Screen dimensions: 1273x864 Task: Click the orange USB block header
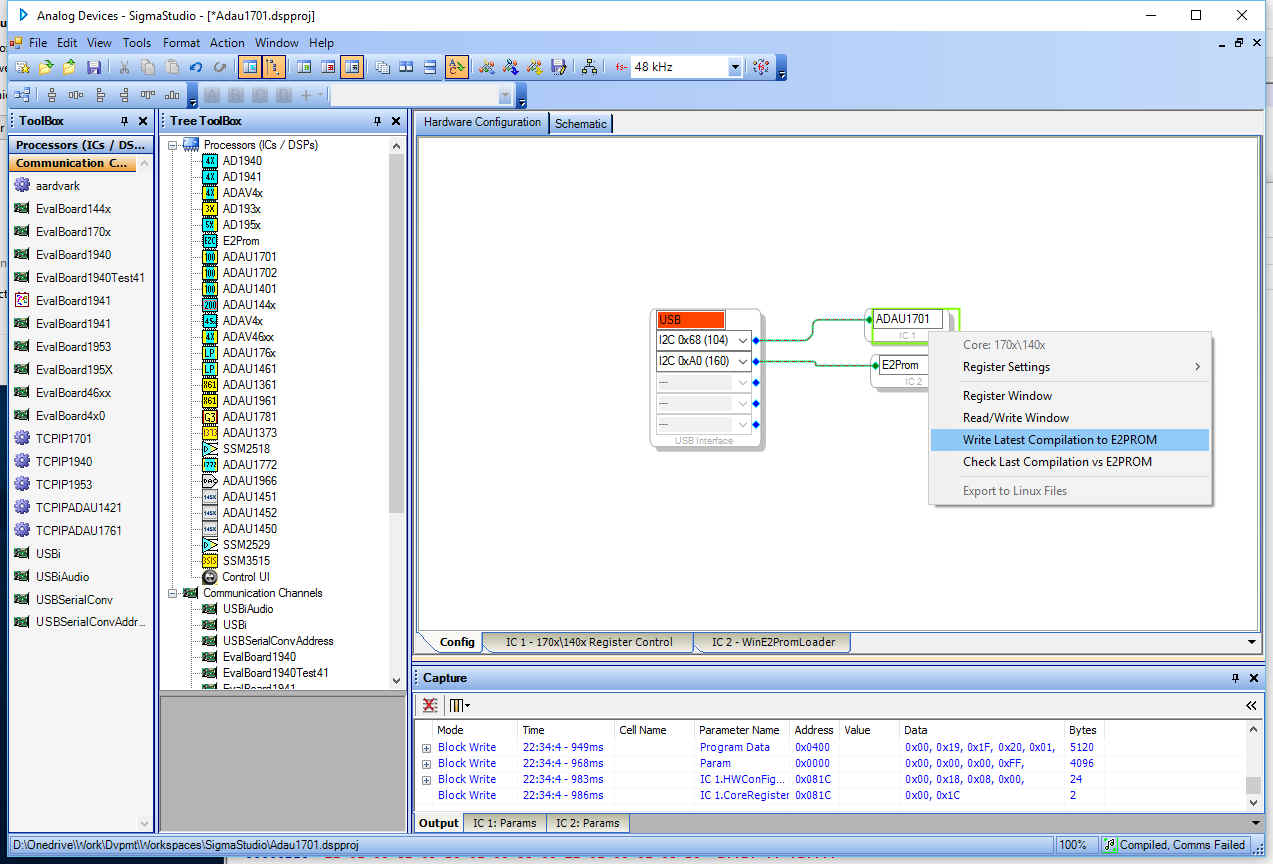point(690,320)
